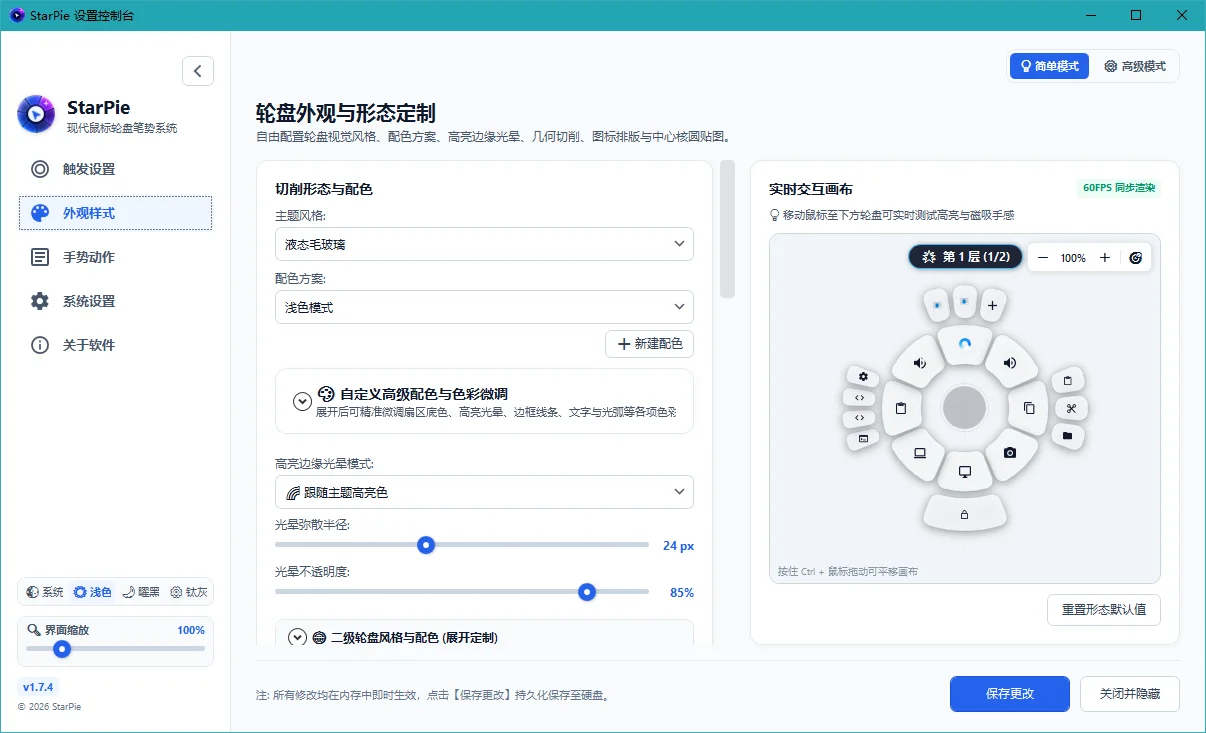This screenshot has width=1206, height=733.
Task: Click the 界面缩放 slider handle
Action: pyautogui.click(x=62, y=649)
